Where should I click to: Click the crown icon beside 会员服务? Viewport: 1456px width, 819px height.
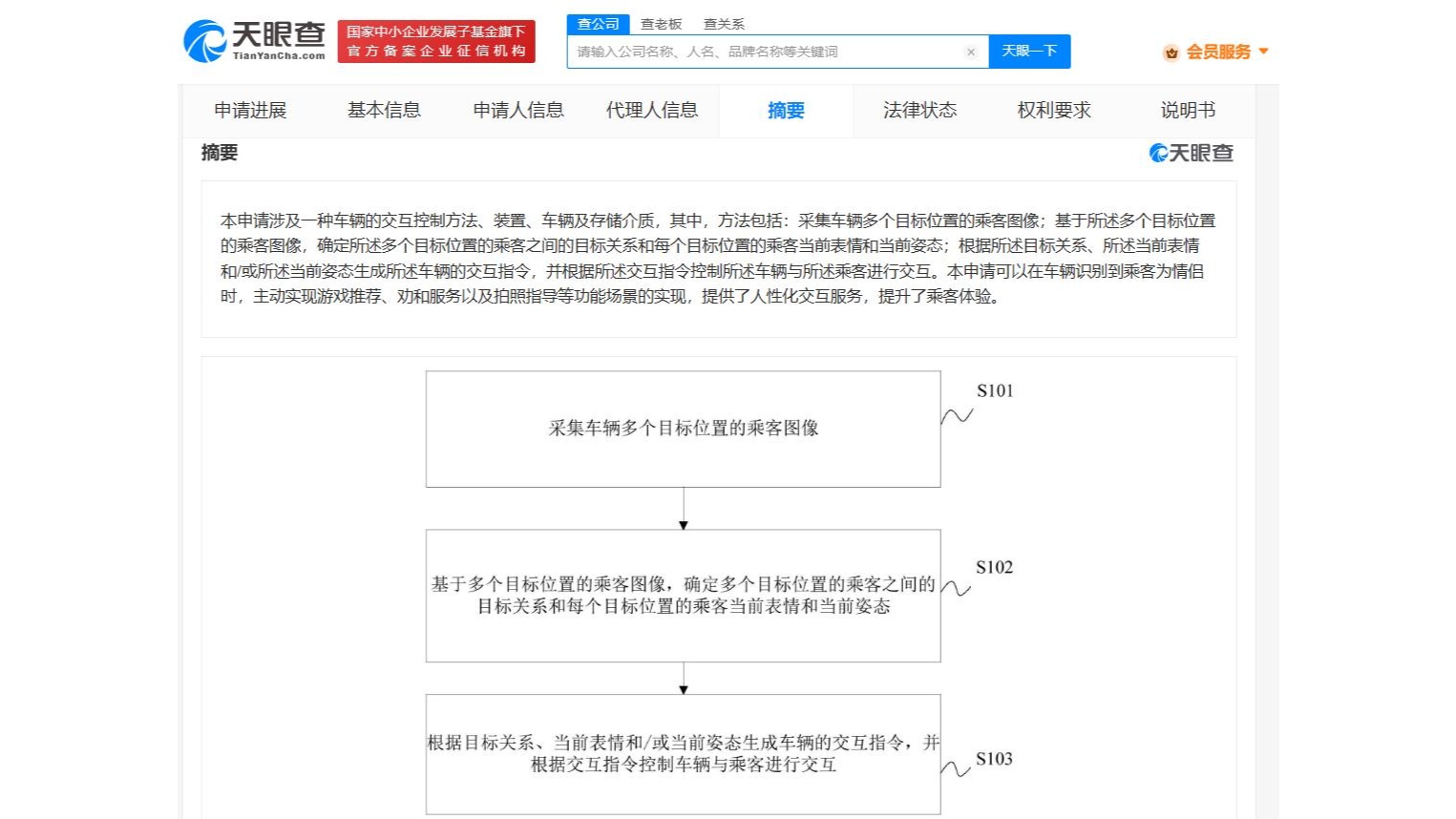point(1171,52)
